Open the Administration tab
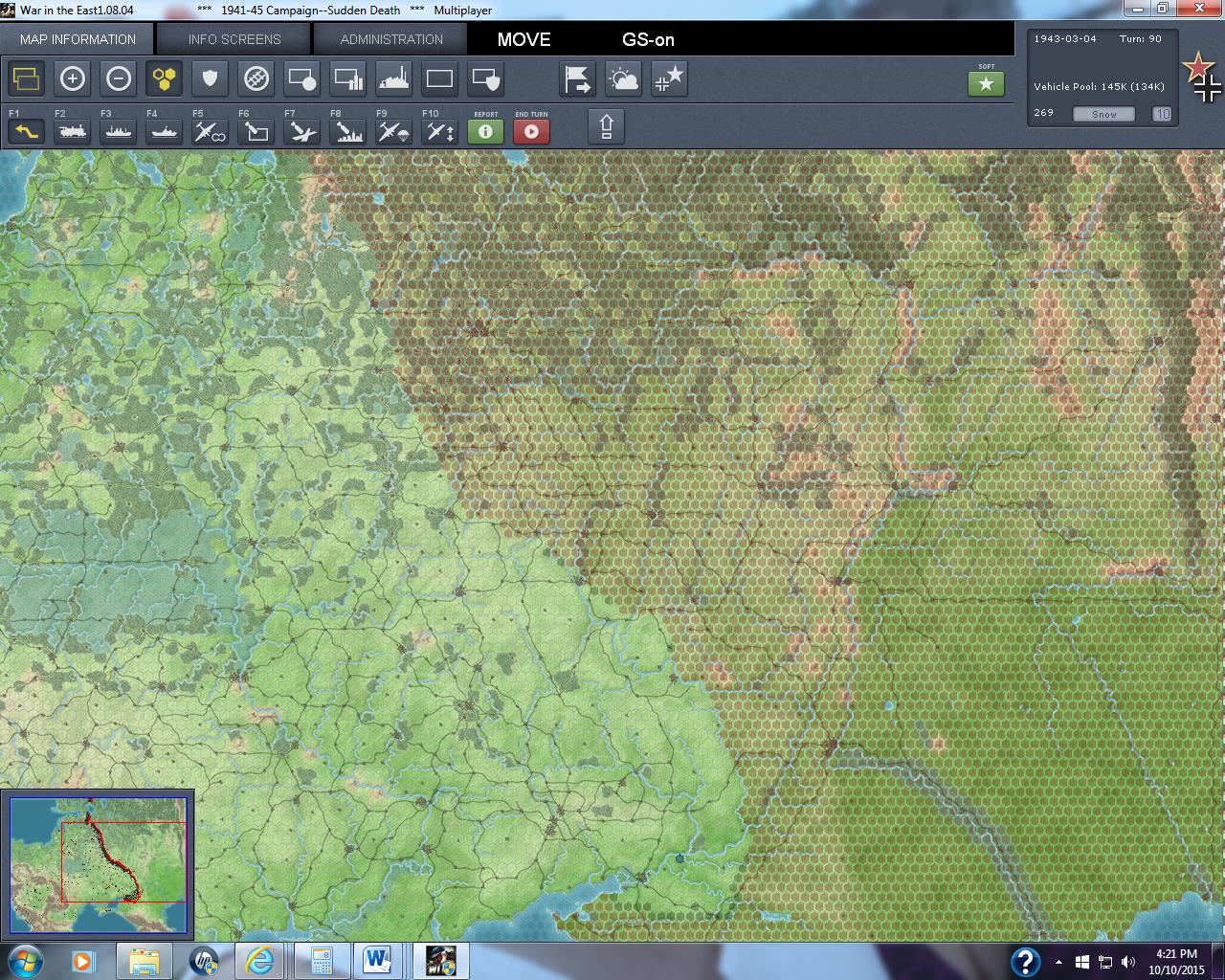Image resolution: width=1225 pixels, height=980 pixels. pos(391,39)
